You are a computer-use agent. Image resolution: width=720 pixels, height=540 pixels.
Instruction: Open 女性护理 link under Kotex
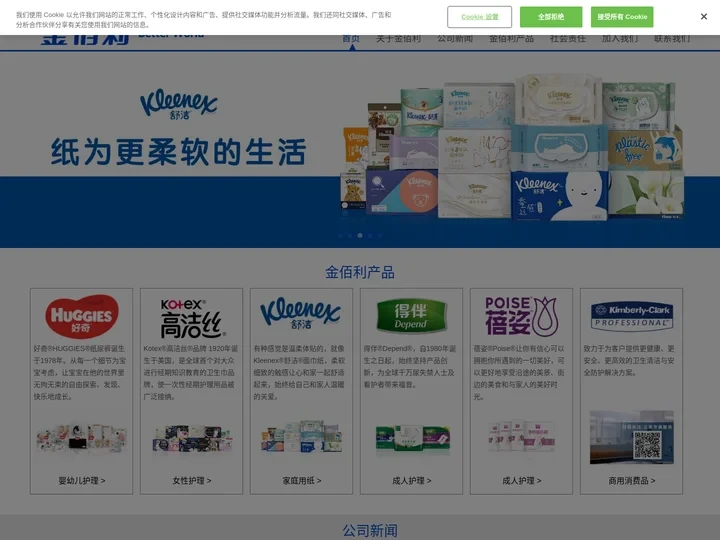point(192,481)
